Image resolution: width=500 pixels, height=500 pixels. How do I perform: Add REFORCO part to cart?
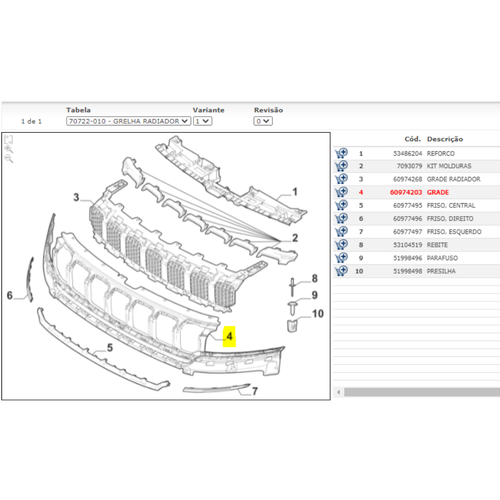point(341,153)
